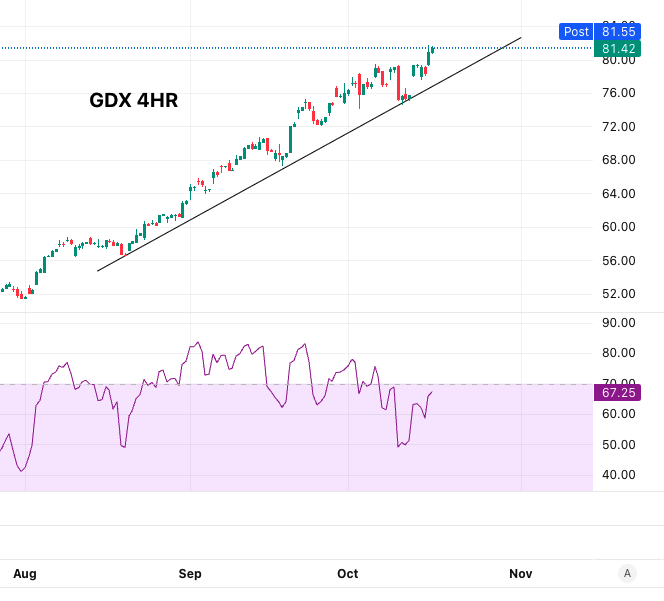Click the Post 81.55 price label

(x=600, y=32)
